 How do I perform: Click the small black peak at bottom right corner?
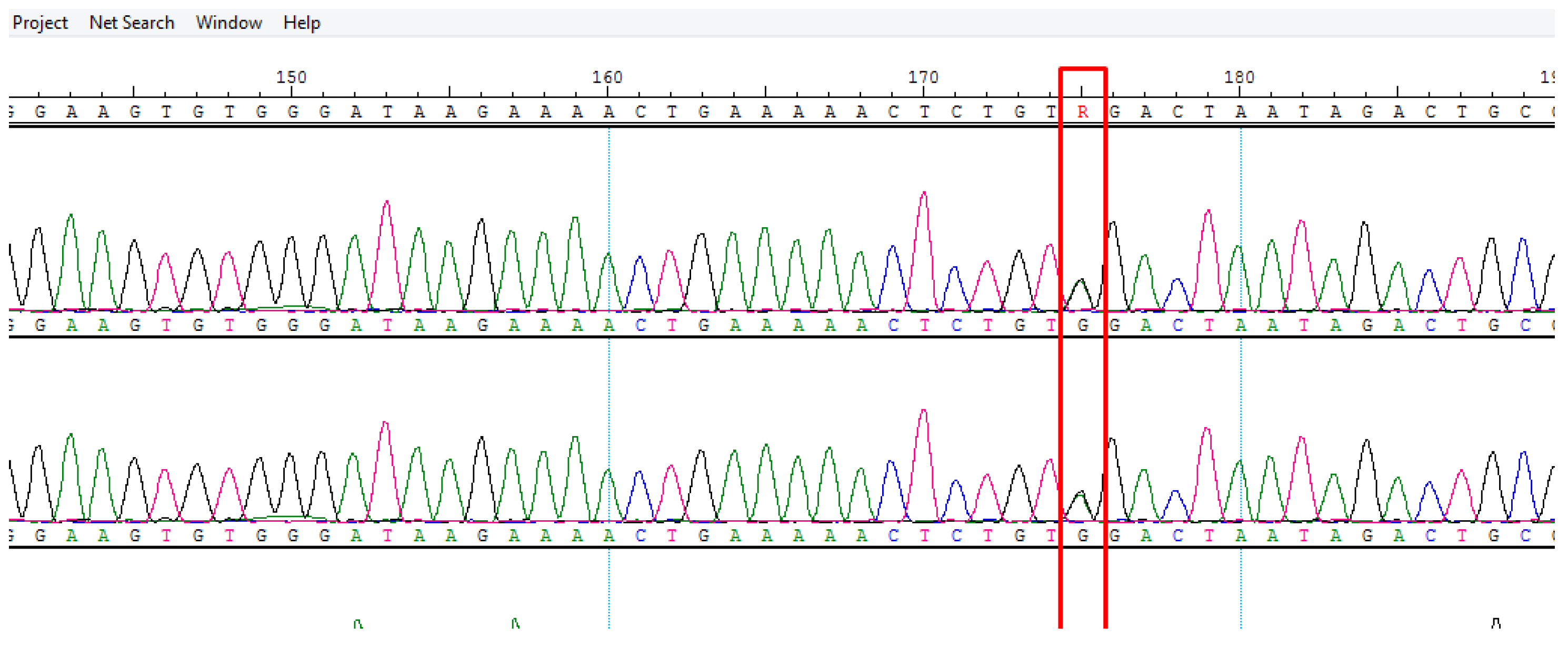pyautogui.click(x=1495, y=623)
